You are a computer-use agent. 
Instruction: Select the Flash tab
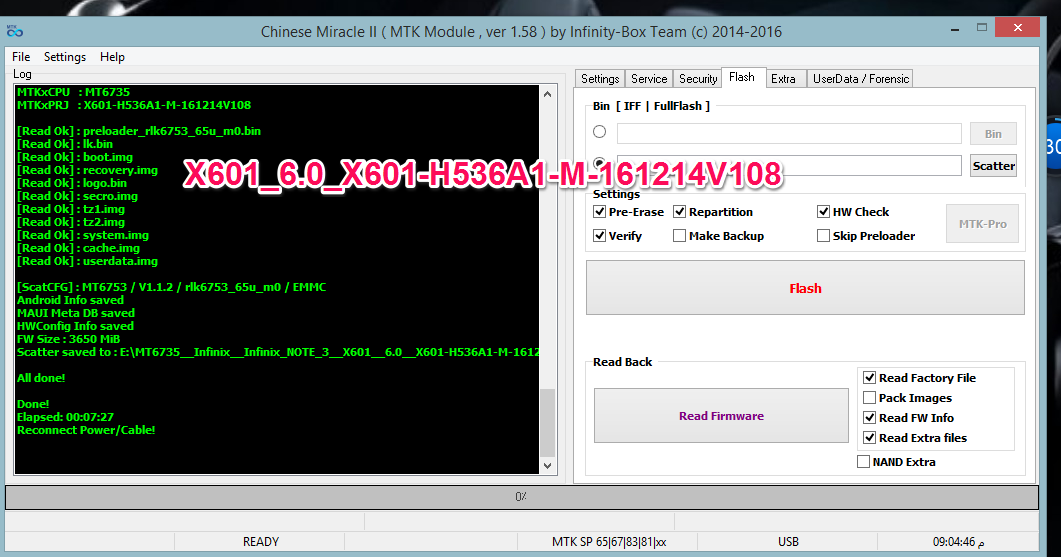coord(742,77)
